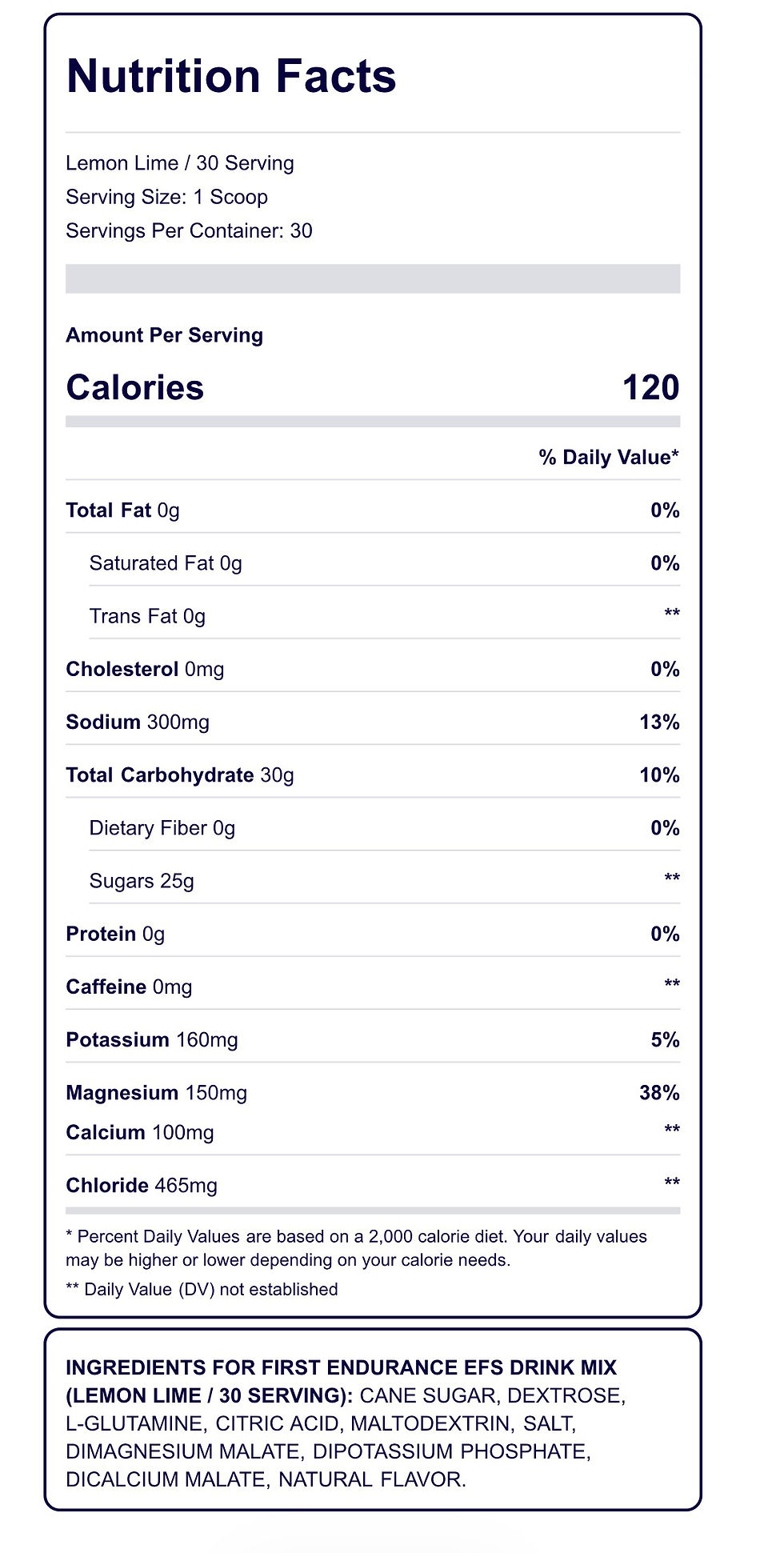Select the Chloride 465mg row
The image size is (784, 1553).
click(x=373, y=1185)
